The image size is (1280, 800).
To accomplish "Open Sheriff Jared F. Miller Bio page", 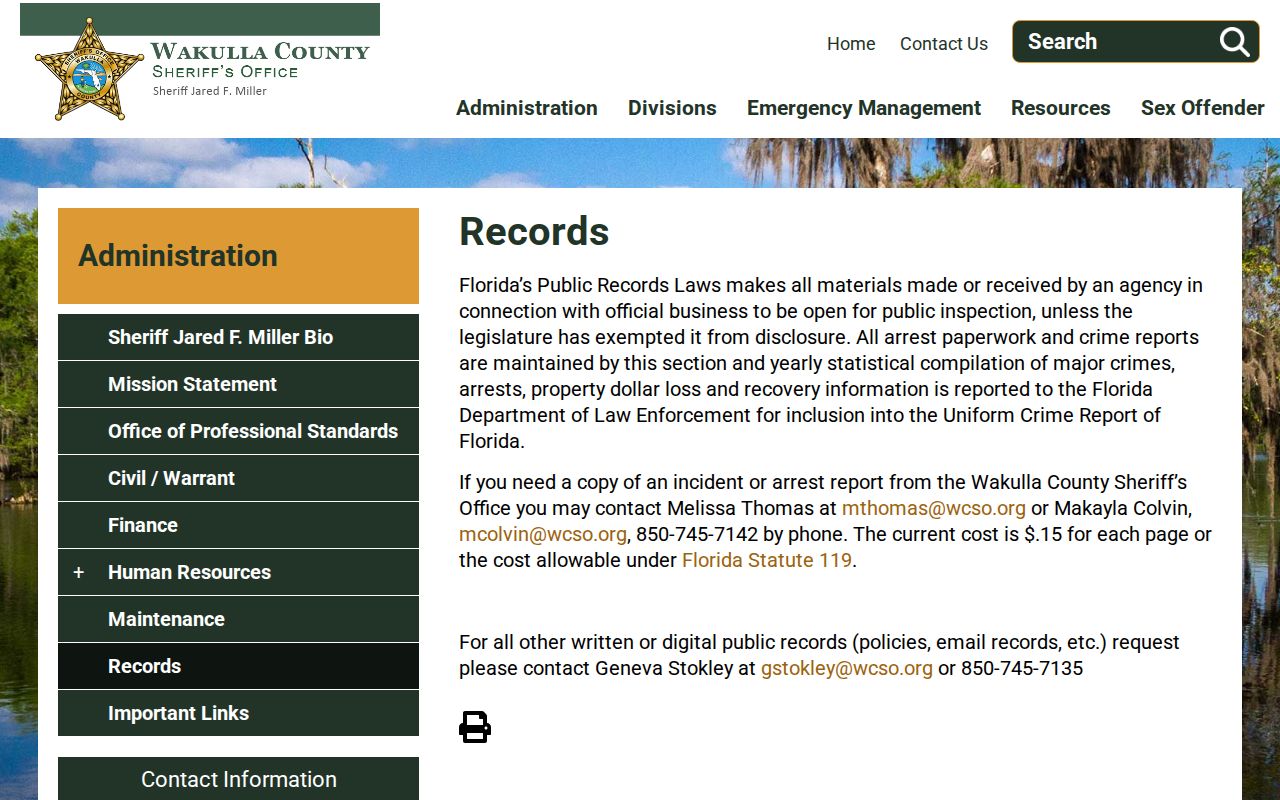I will pos(238,337).
